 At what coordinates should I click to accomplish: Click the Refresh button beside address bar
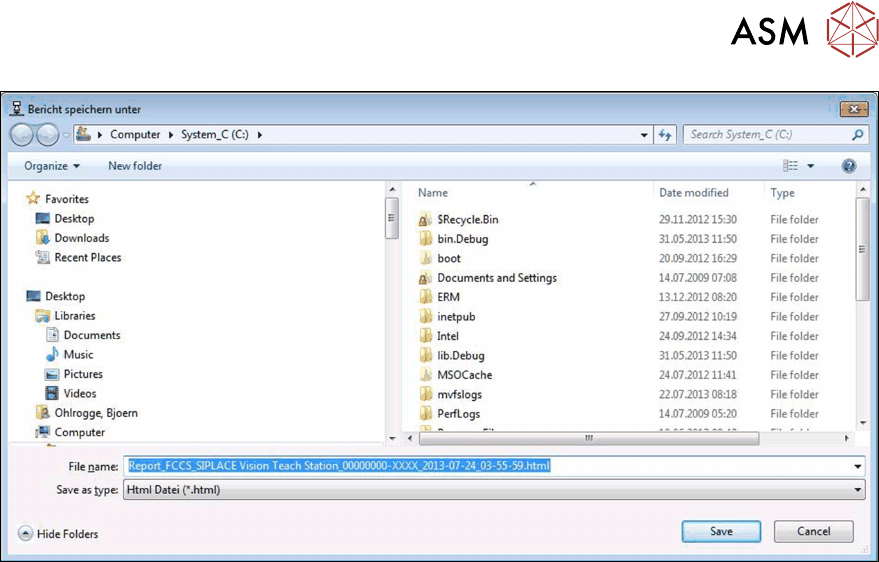pos(665,134)
